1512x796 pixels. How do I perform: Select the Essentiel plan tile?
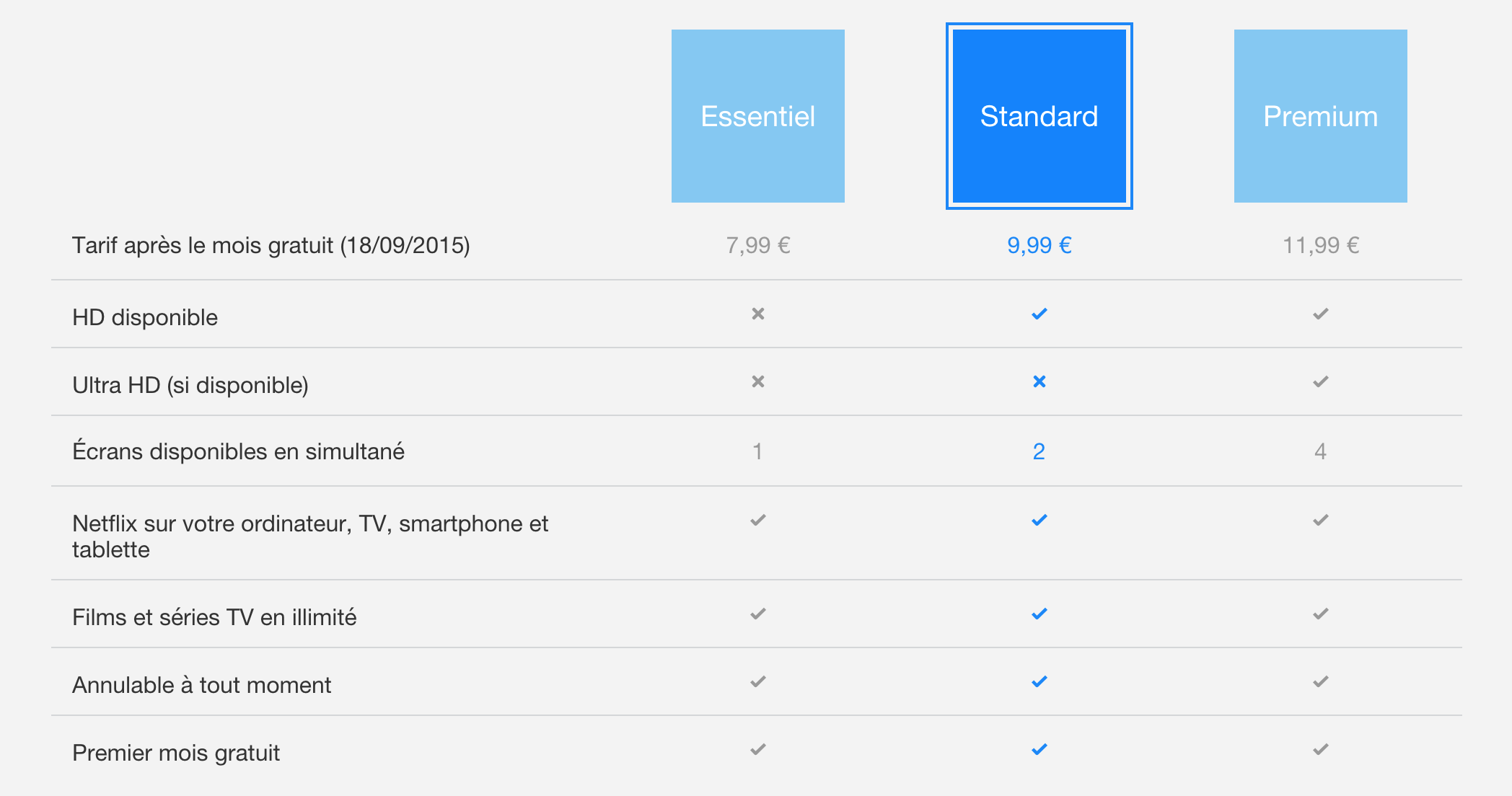[x=757, y=116]
